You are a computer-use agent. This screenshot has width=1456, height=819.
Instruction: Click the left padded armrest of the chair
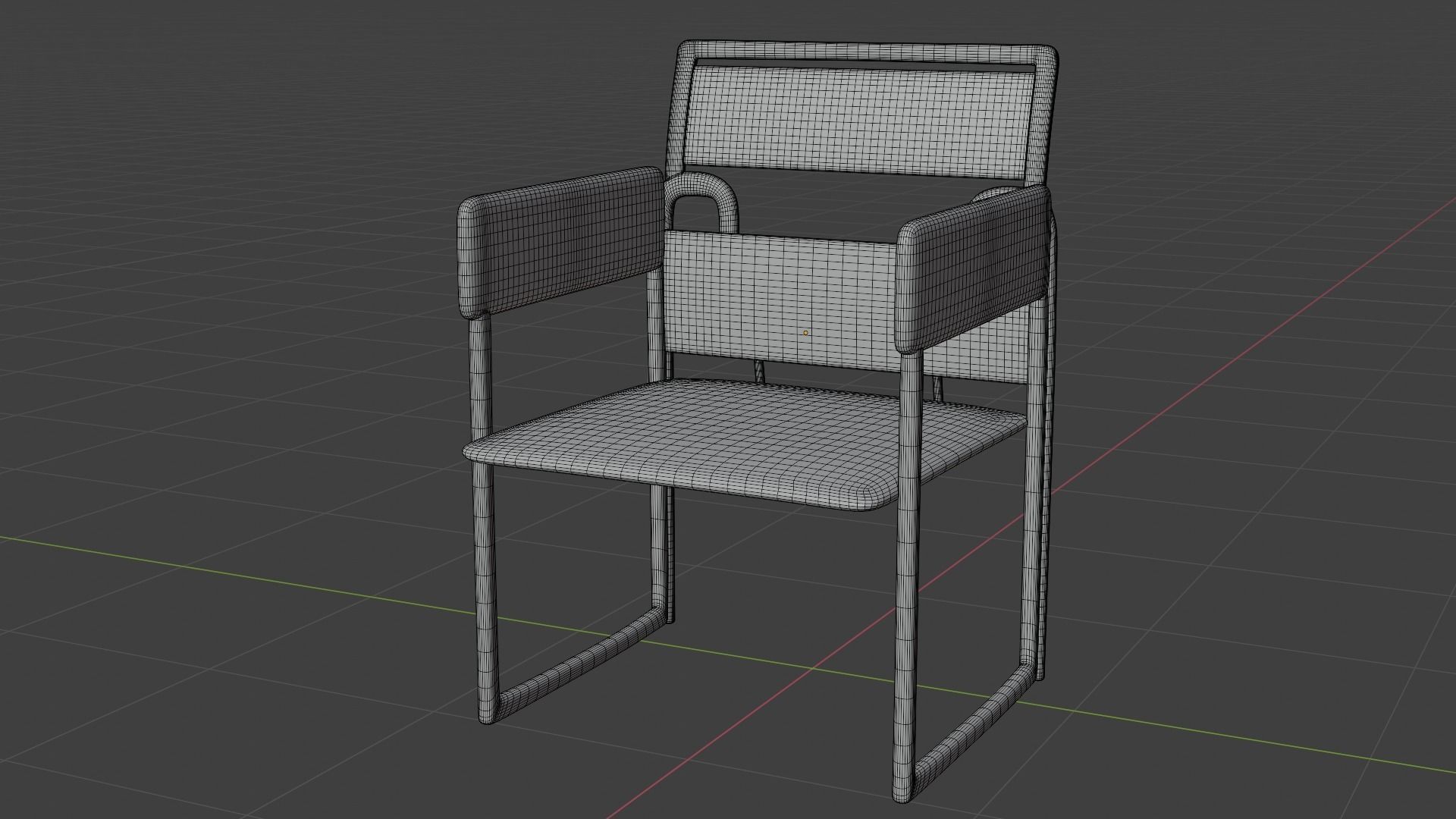pyautogui.click(x=560, y=241)
